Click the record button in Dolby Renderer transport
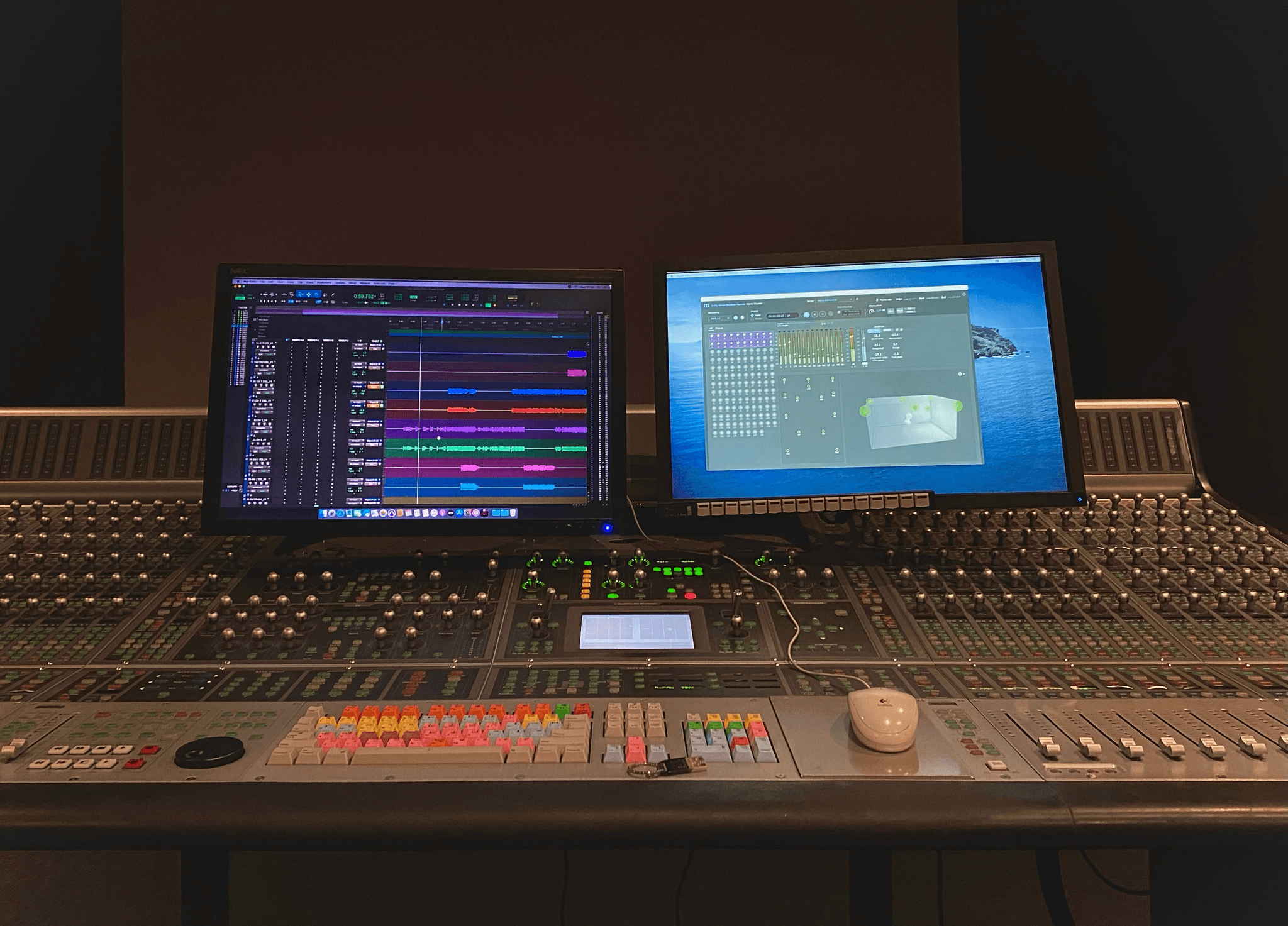The height and width of the screenshot is (926, 1288). pos(823,314)
